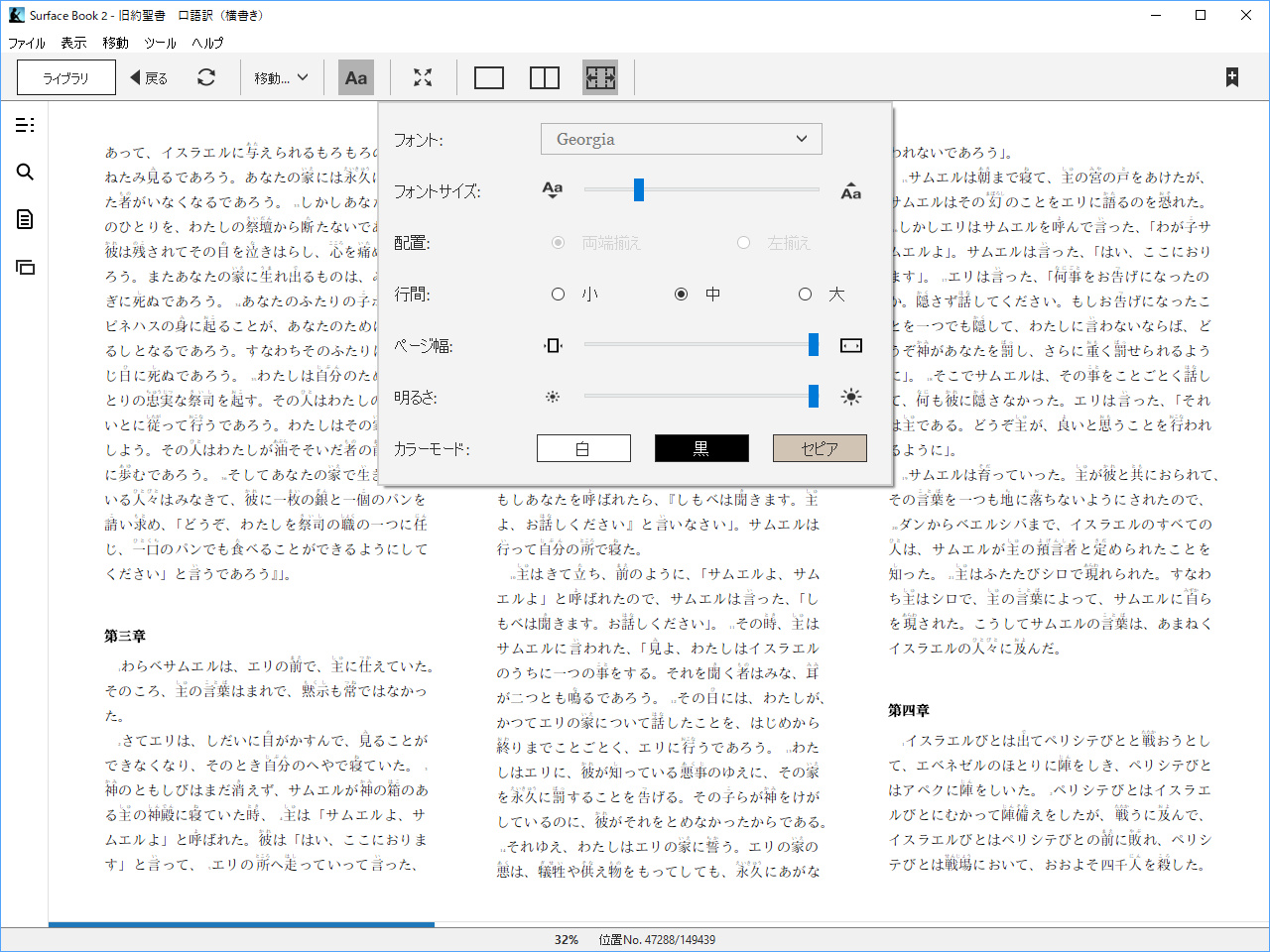The width and height of the screenshot is (1270, 952).
Task: Click the 第三章 chapter heading
Action: click(125, 636)
